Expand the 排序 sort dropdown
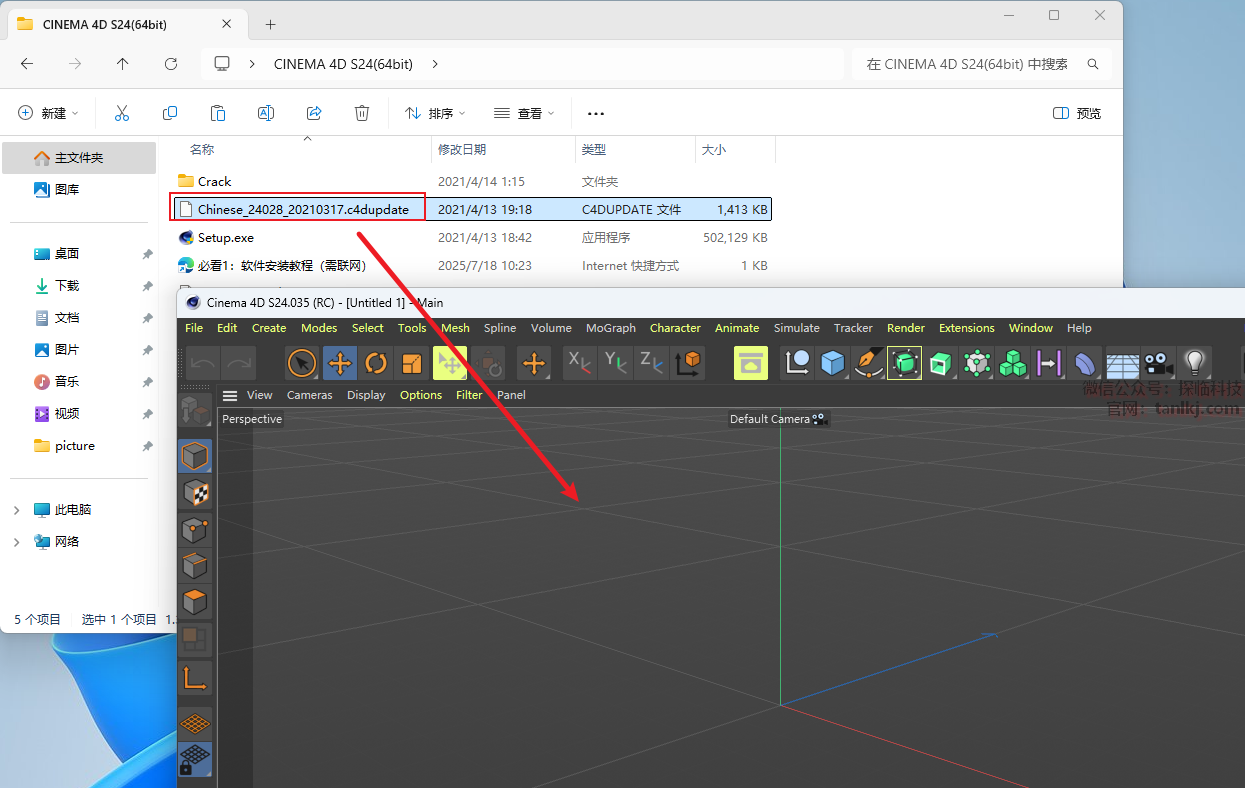Screen dimensions: 1245x788 pos(435,113)
